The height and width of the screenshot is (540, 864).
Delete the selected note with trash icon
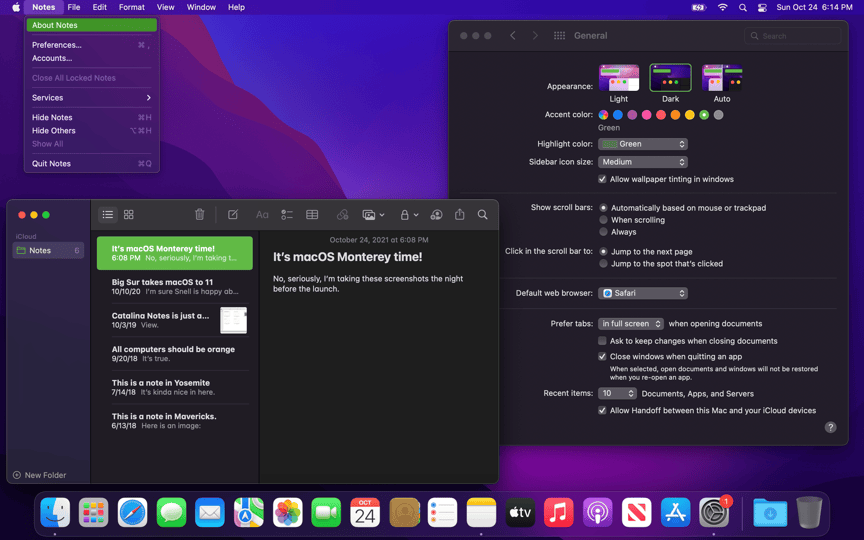pyautogui.click(x=199, y=214)
